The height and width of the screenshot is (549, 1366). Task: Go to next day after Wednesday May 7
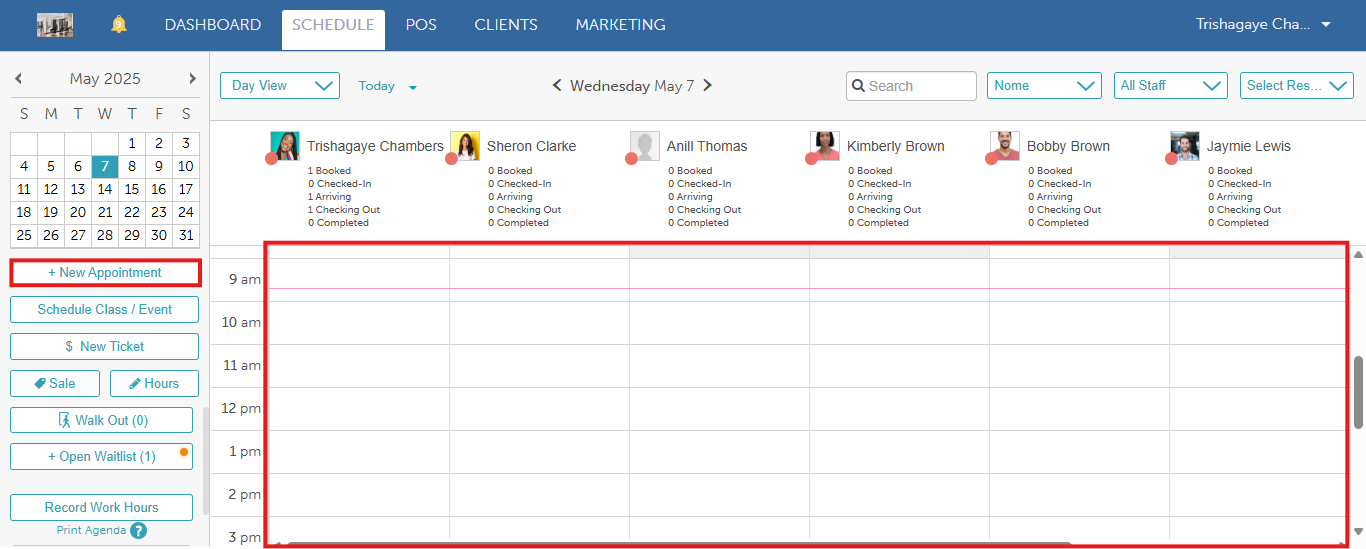pyautogui.click(x=707, y=86)
